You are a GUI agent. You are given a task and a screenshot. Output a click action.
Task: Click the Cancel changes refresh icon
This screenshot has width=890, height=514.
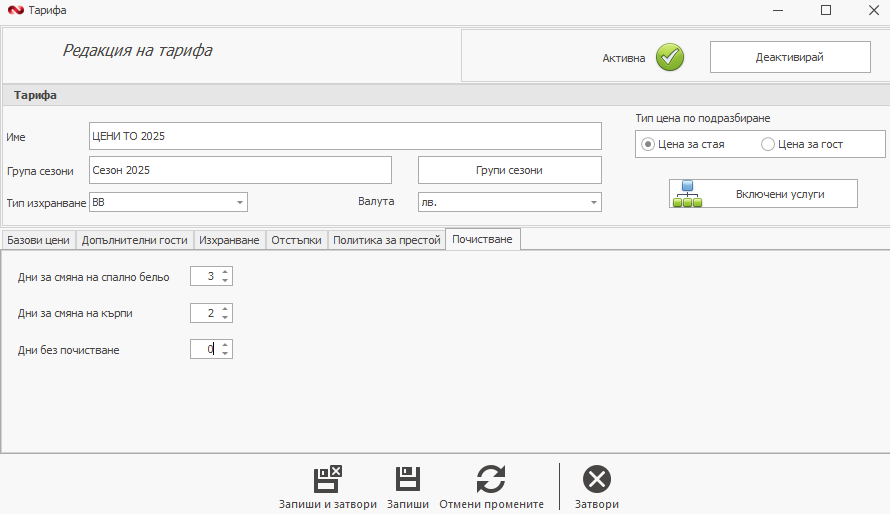tap(491, 479)
